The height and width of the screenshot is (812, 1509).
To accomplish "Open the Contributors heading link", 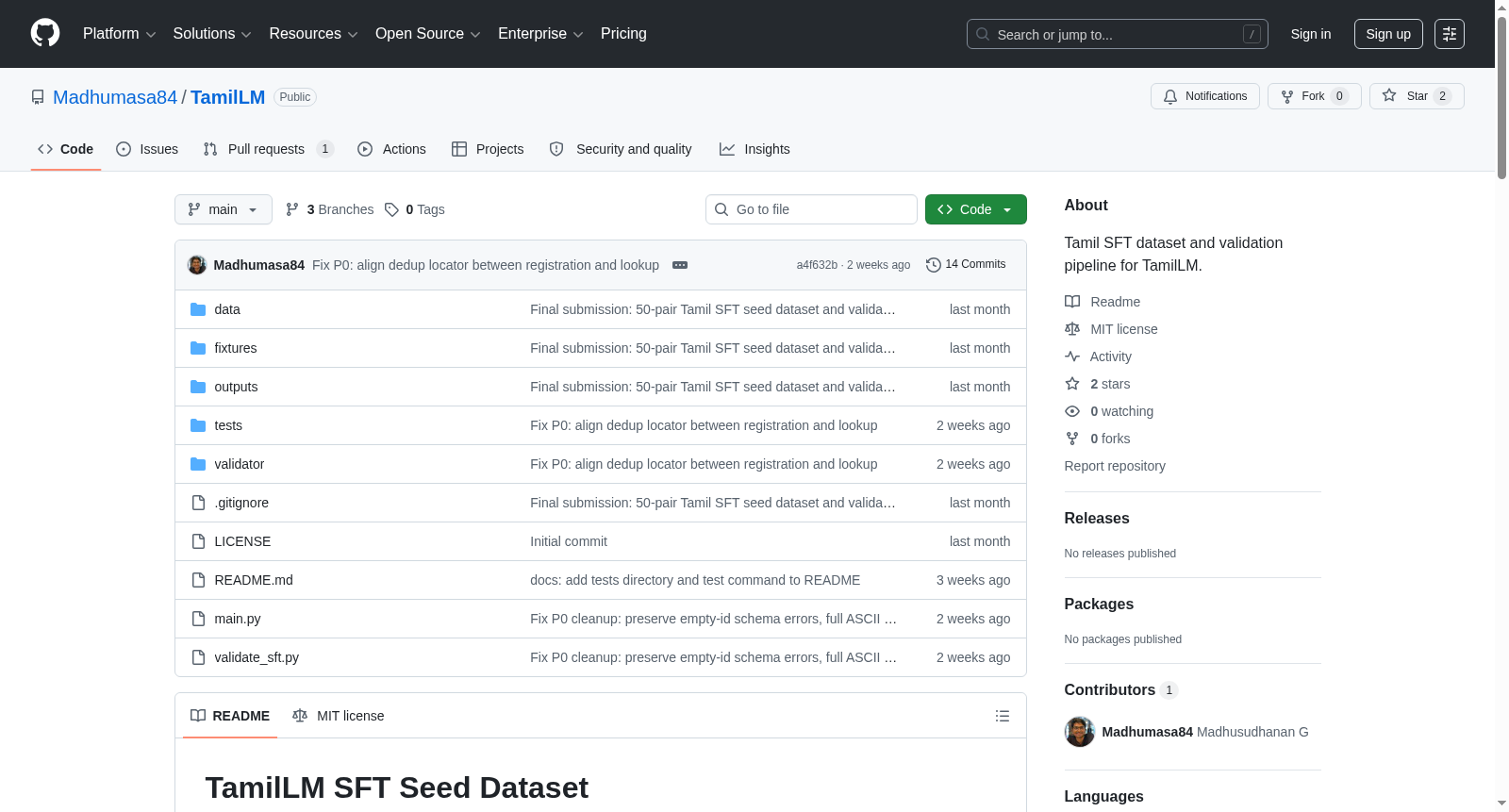I will click(x=1120, y=690).
